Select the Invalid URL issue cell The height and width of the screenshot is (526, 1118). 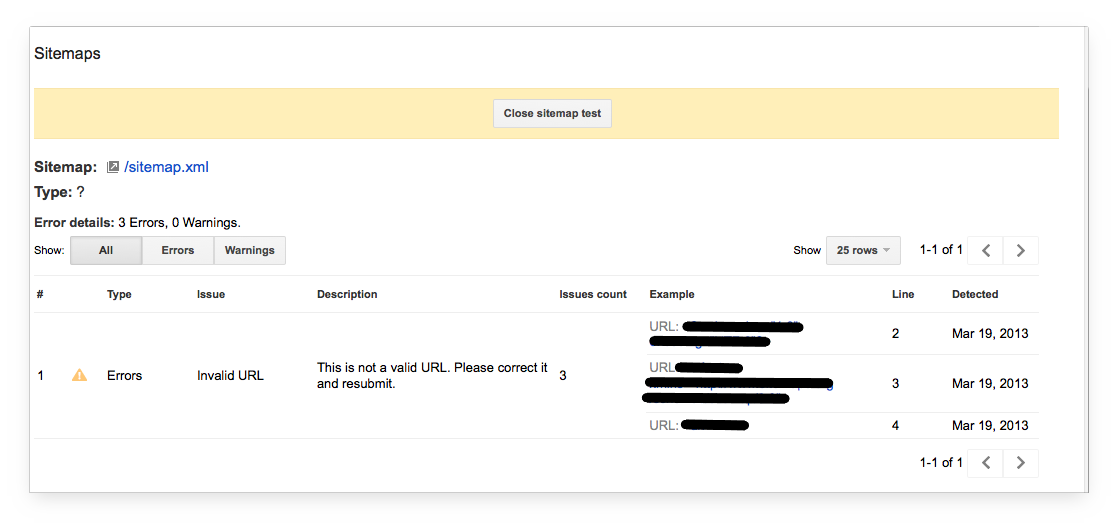[x=230, y=376]
